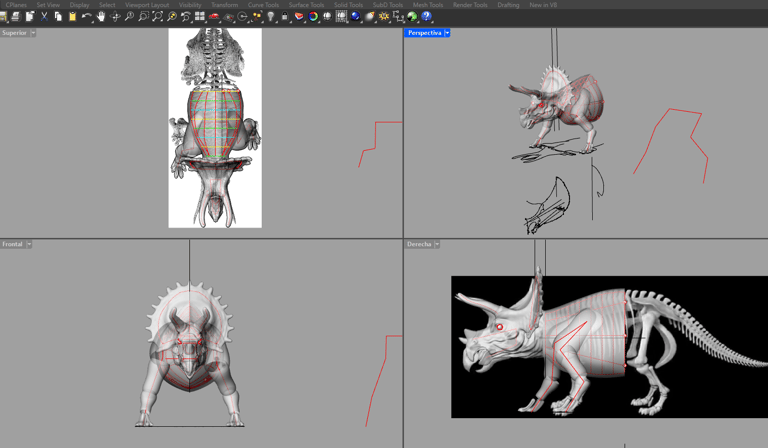
Task: Select the Pan hand tool
Action: [101, 17]
